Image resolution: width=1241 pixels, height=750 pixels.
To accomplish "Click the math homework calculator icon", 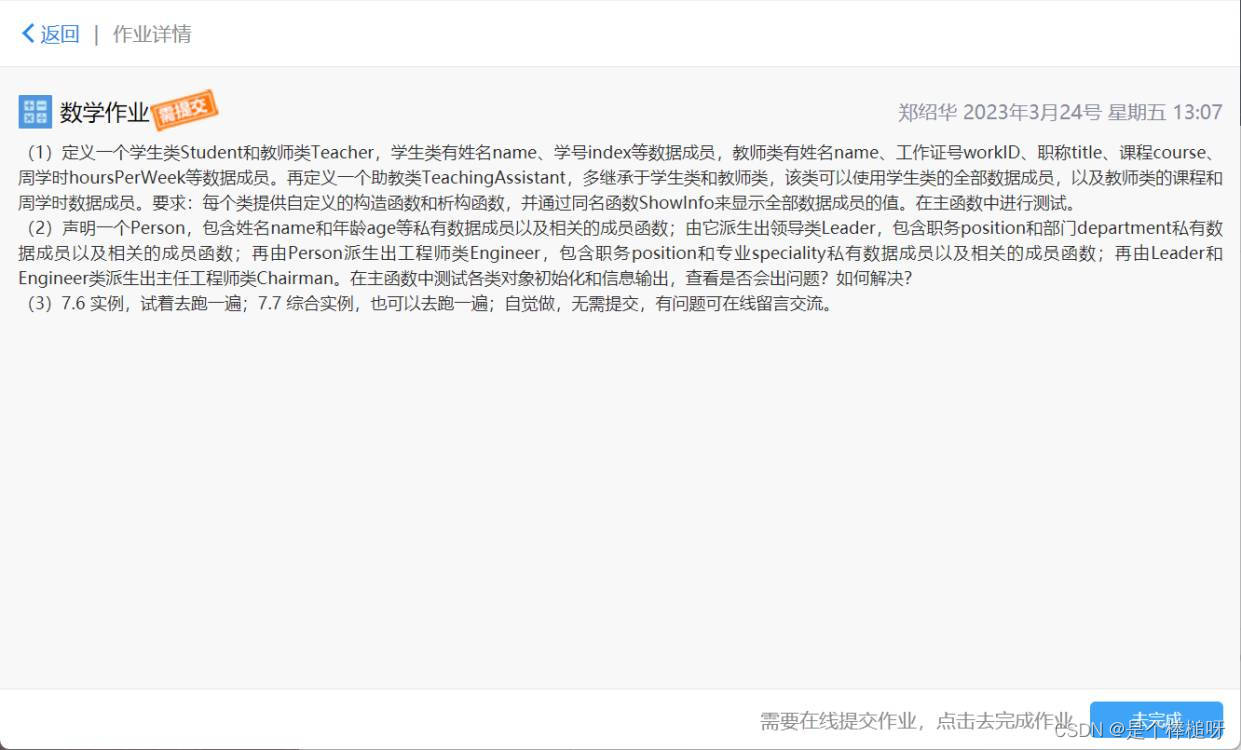I will click(x=35, y=112).
